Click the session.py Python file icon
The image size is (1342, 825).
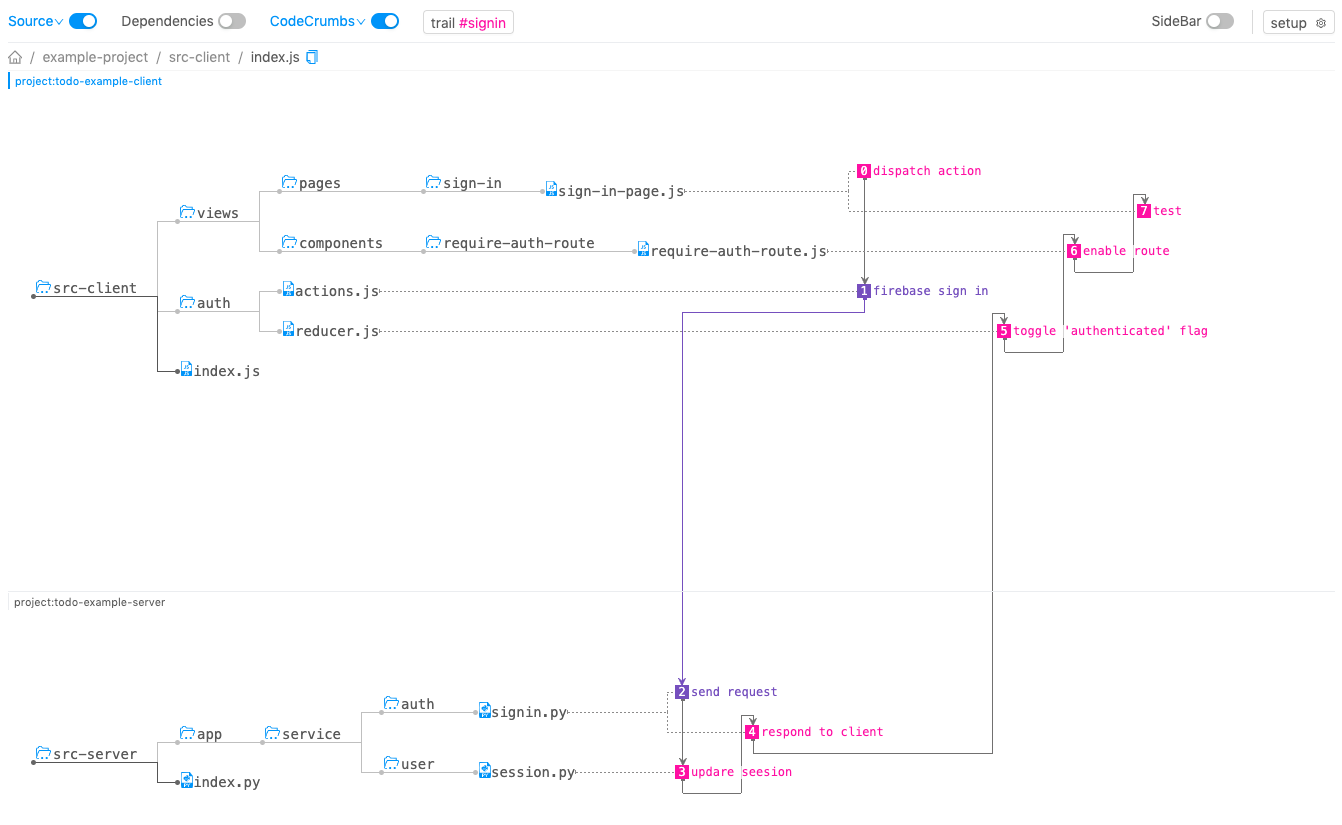485,770
